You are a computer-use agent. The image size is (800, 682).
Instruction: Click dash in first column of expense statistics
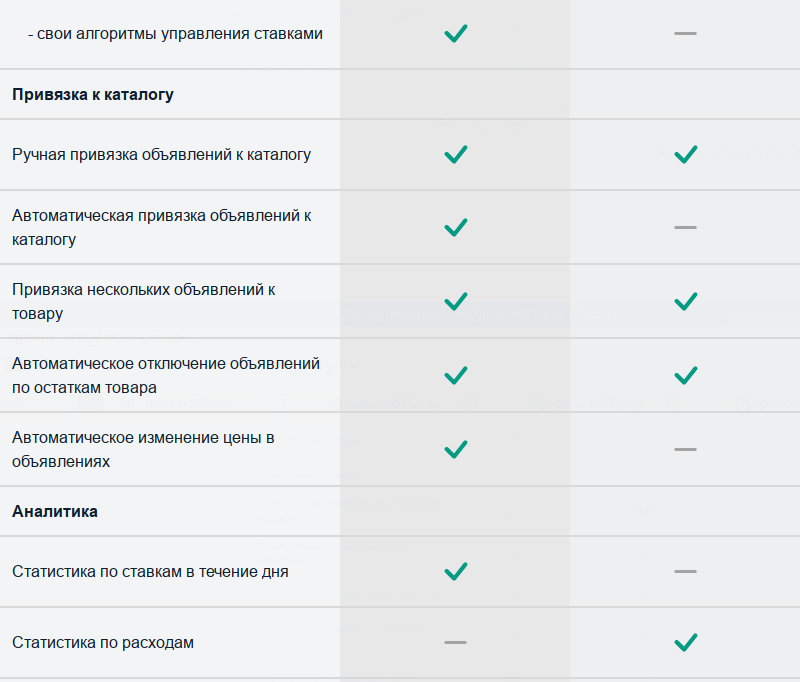456,642
